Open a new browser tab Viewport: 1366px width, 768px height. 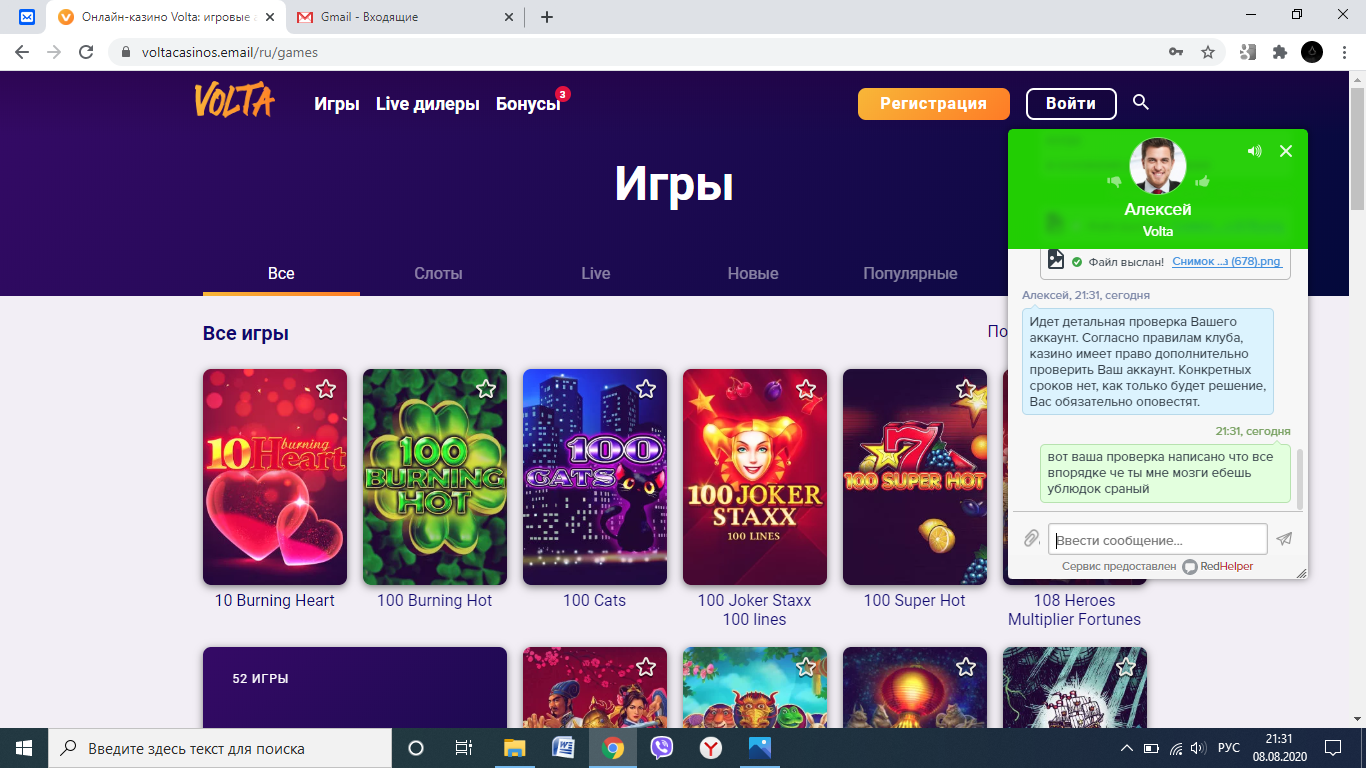(x=546, y=17)
